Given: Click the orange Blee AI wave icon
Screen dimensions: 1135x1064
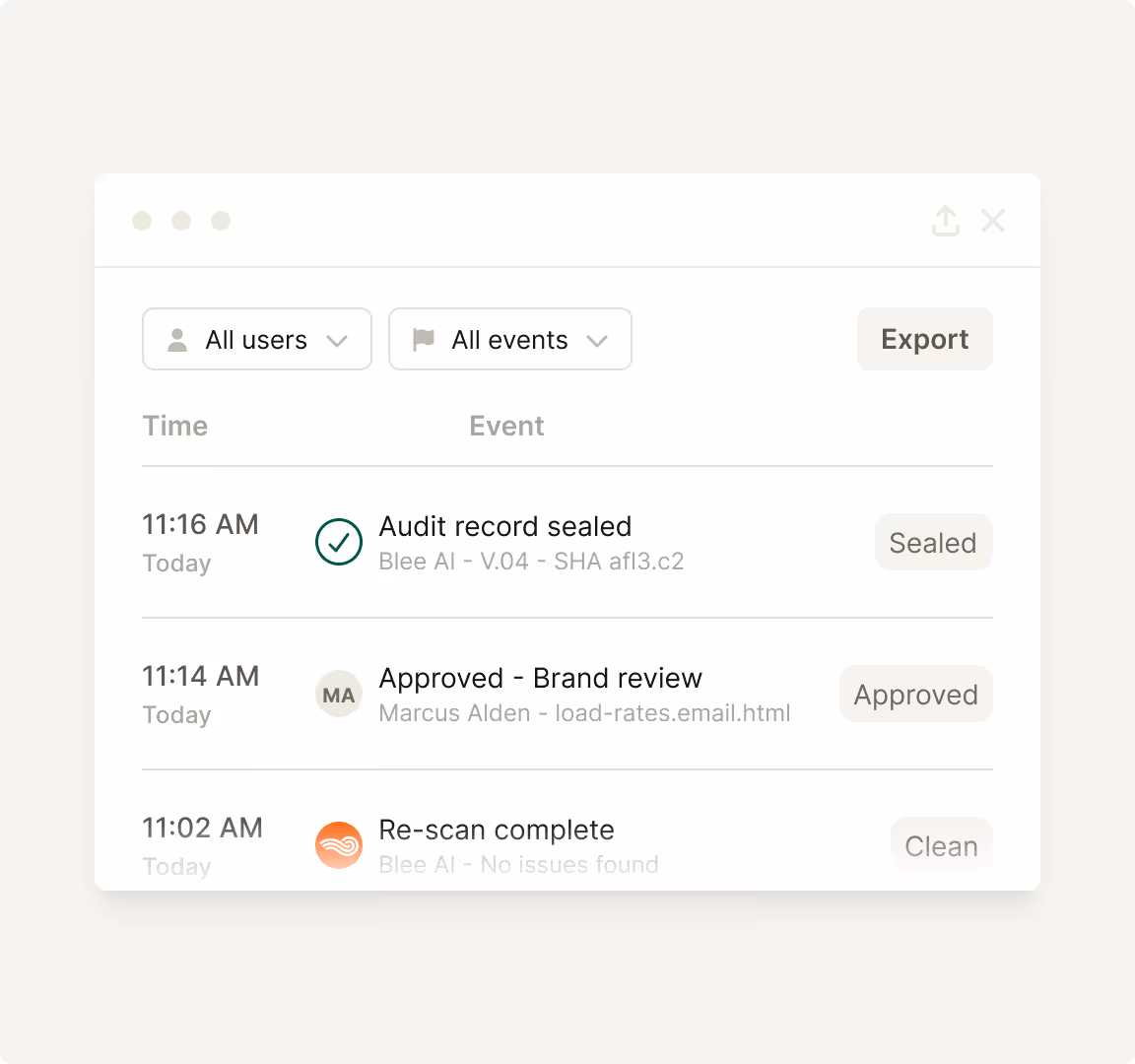Looking at the screenshot, I should 339,845.
